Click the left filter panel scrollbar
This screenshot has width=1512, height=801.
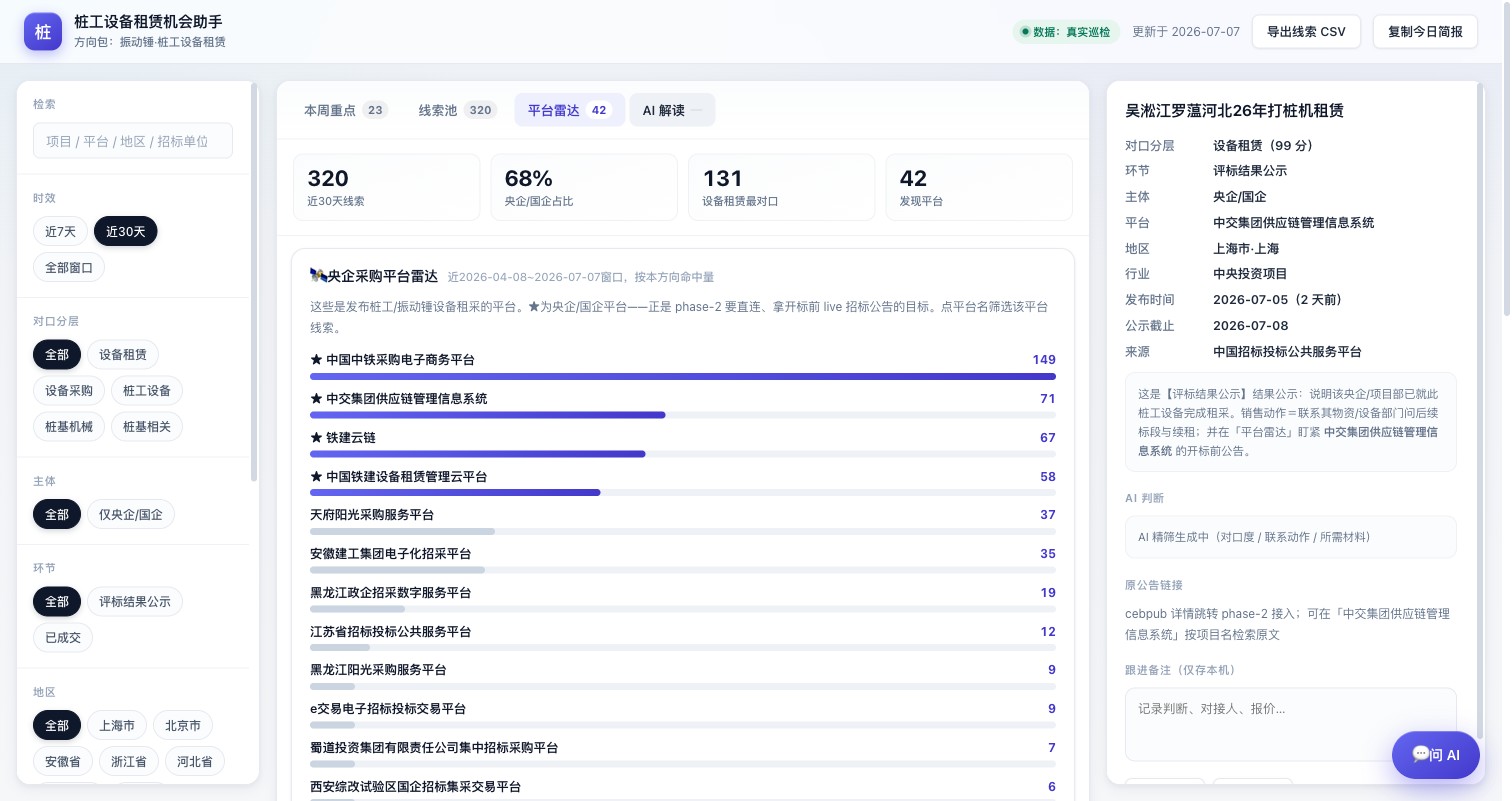[254, 282]
